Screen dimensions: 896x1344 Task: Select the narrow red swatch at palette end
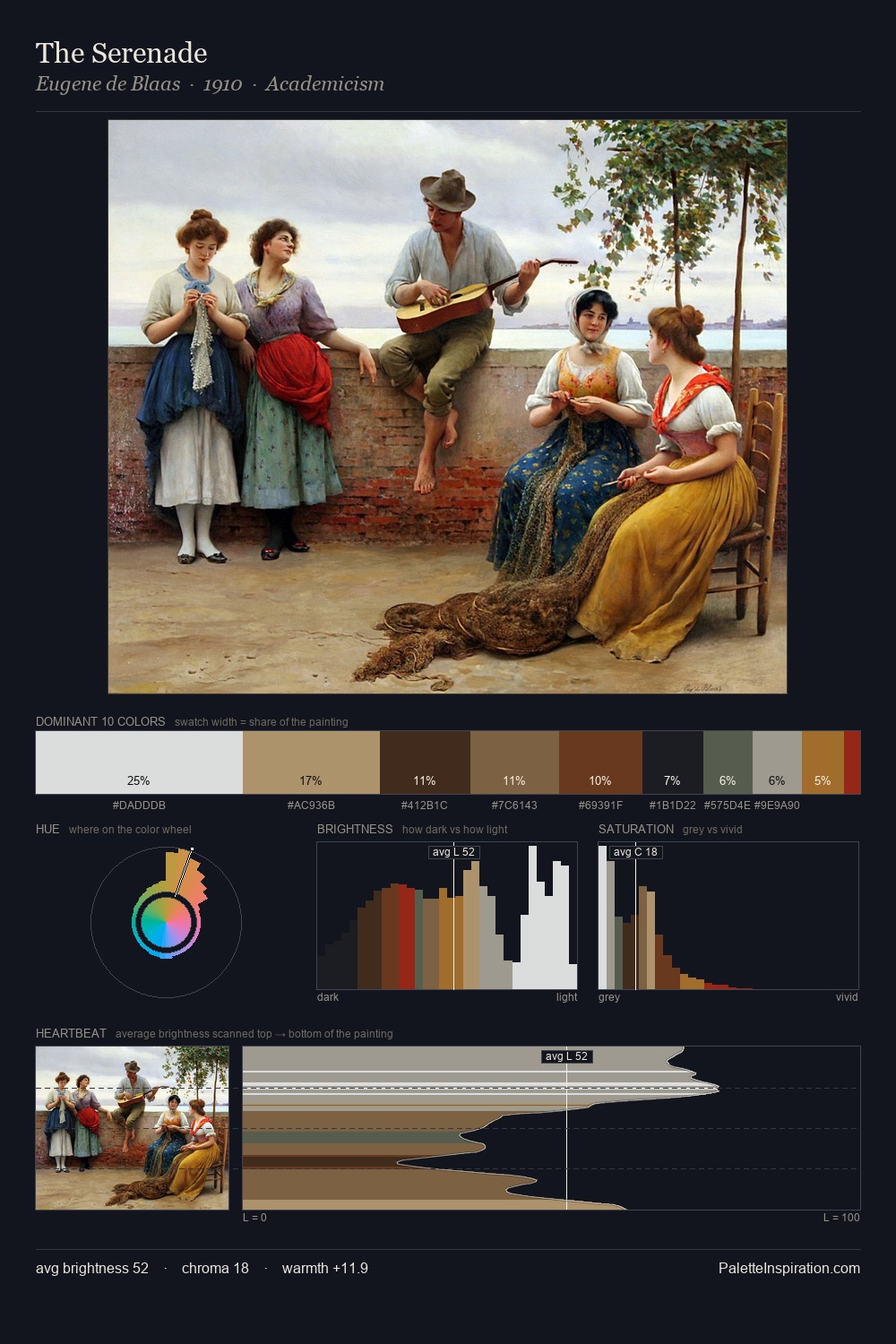(x=852, y=762)
